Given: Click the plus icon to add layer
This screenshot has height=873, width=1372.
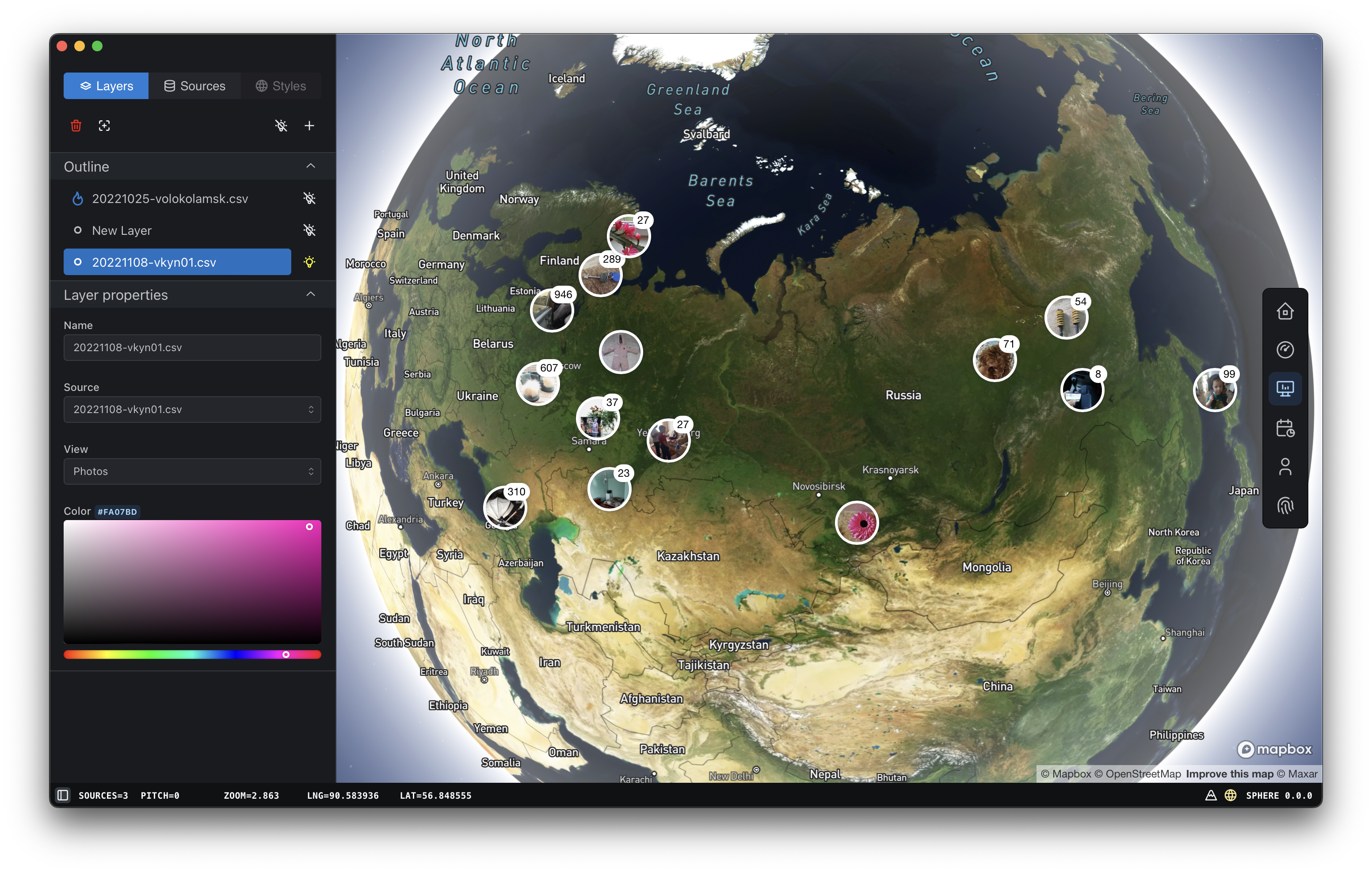Looking at the screenshot, I should pyautogui.click(x=309, y=126).
